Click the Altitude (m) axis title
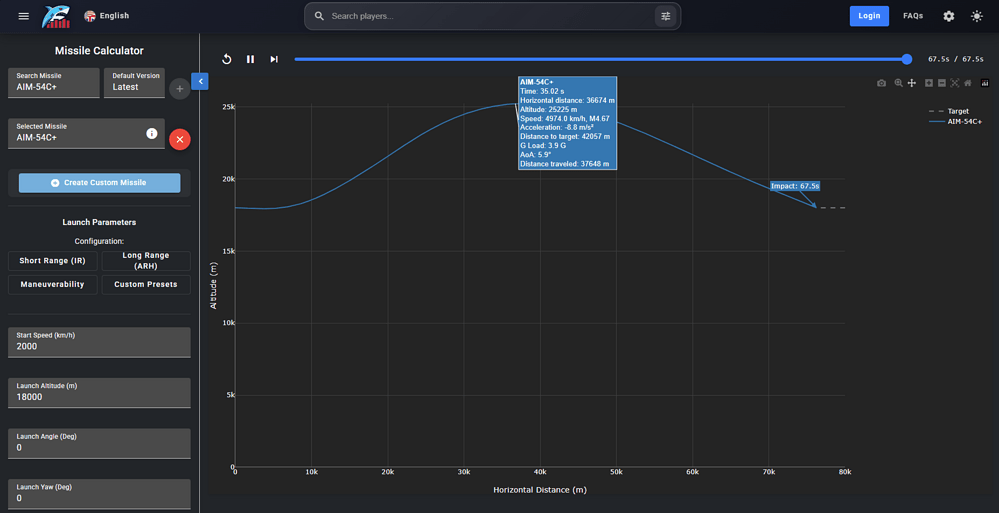Screen dimensions: 999x513 click(214, 287)
